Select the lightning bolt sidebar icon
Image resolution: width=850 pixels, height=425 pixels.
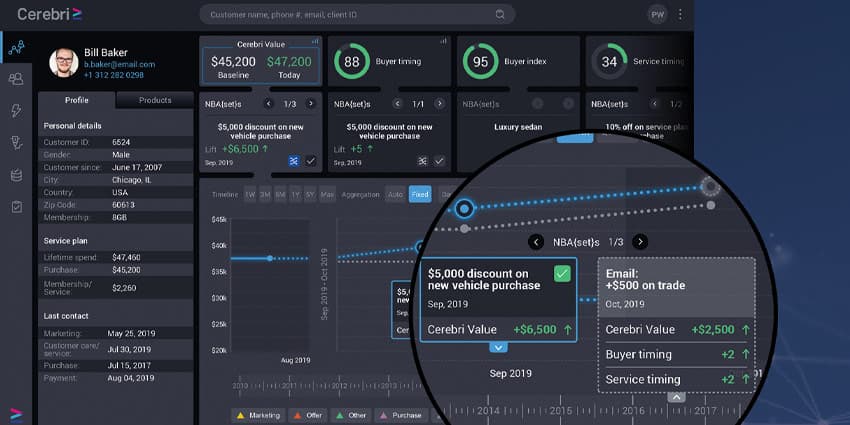coord(16,111)
